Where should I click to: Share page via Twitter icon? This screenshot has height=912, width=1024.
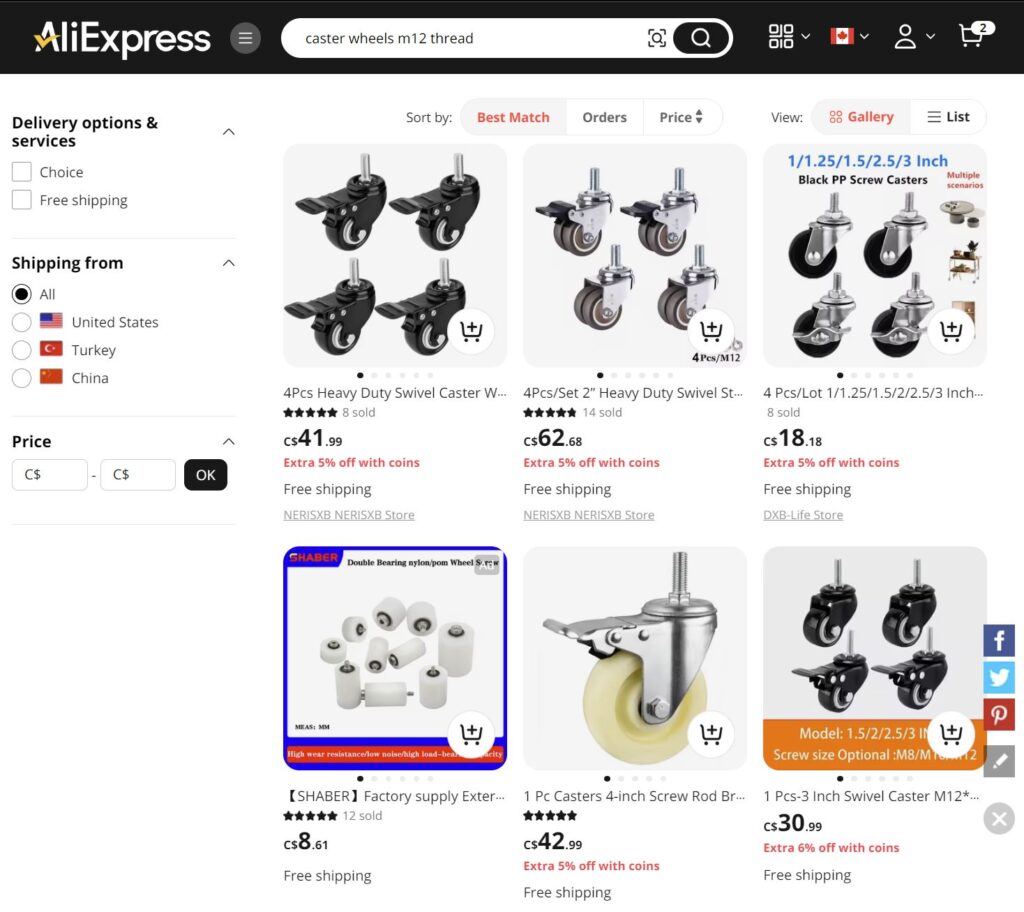tap(999, 677)
